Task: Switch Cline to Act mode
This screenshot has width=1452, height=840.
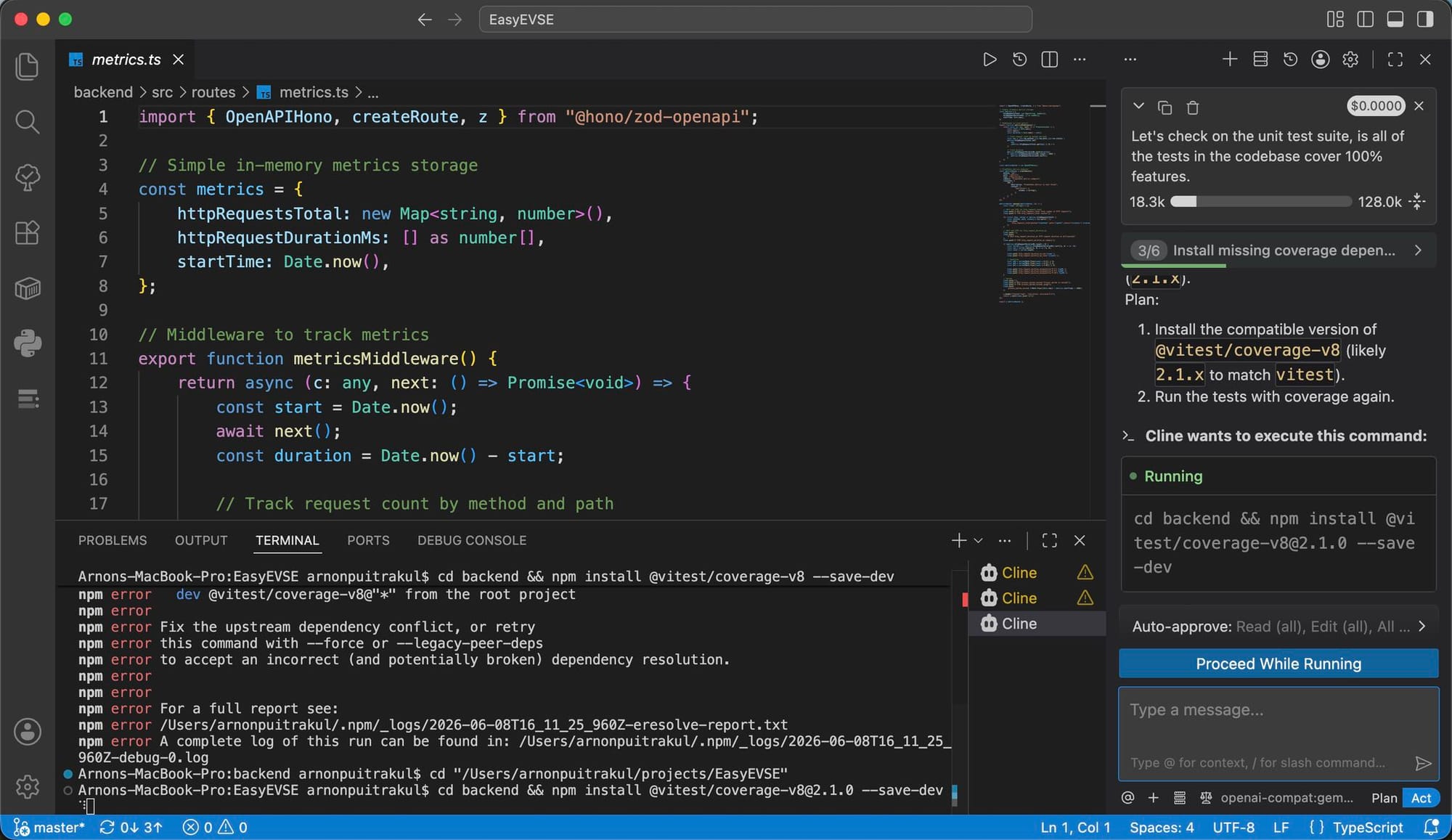Action: (1421, 798)
